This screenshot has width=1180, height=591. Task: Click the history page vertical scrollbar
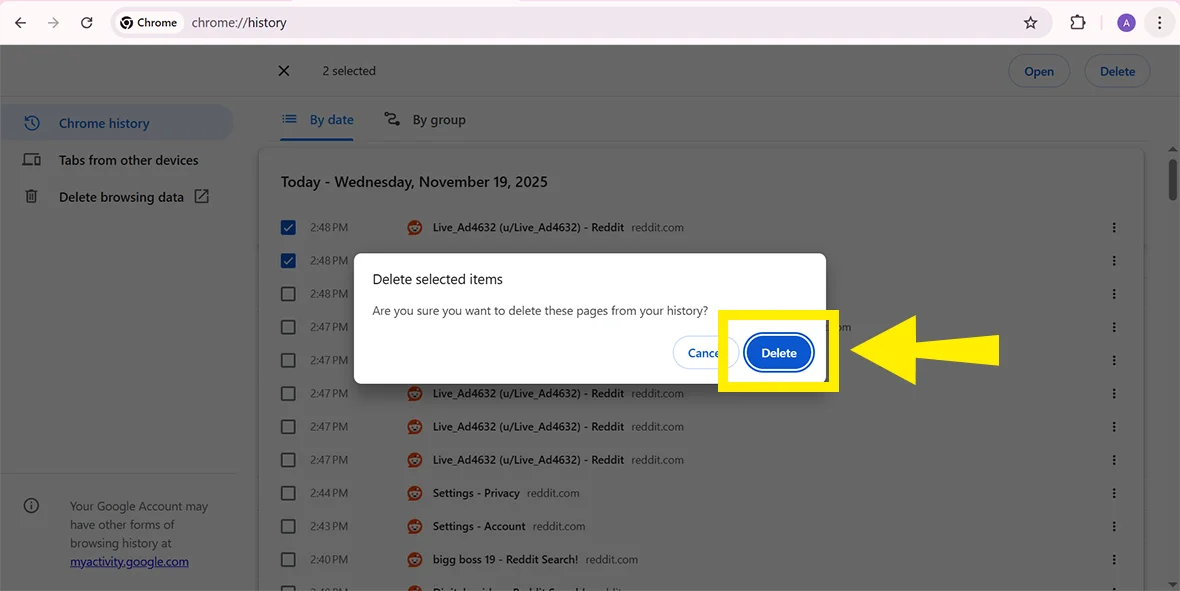[x=1172, y=180]
